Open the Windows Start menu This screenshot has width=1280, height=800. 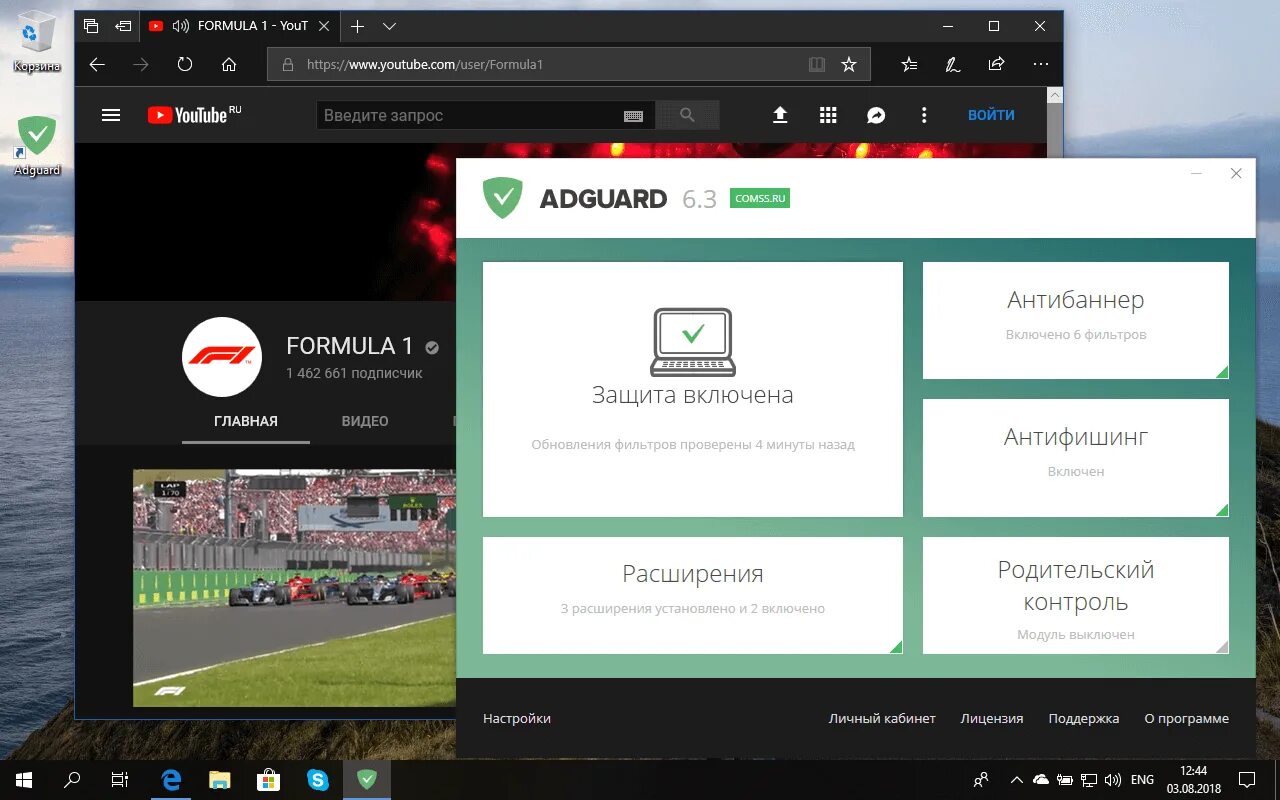tap(24, 780)
